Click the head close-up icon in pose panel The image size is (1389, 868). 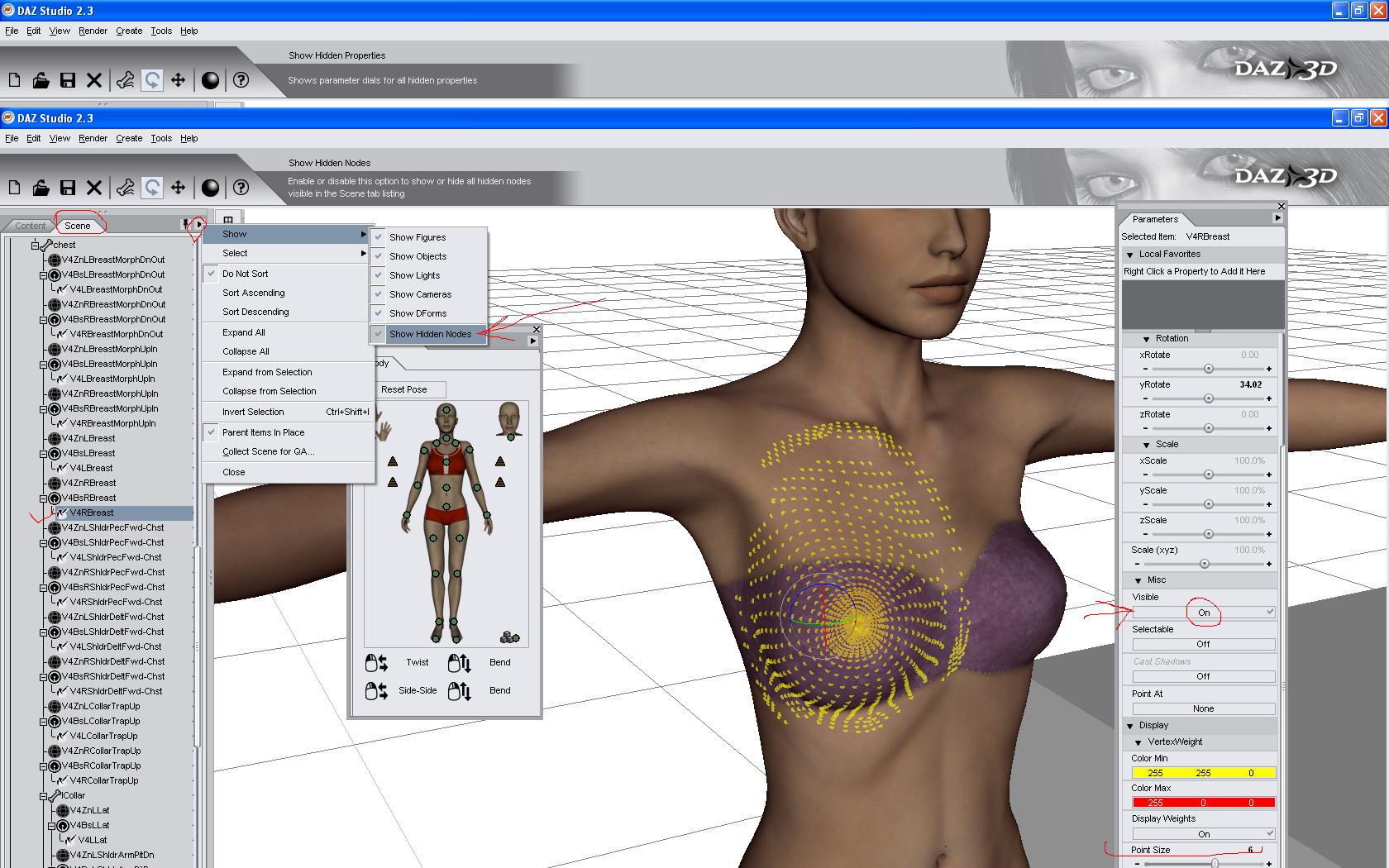pos(509,419)
